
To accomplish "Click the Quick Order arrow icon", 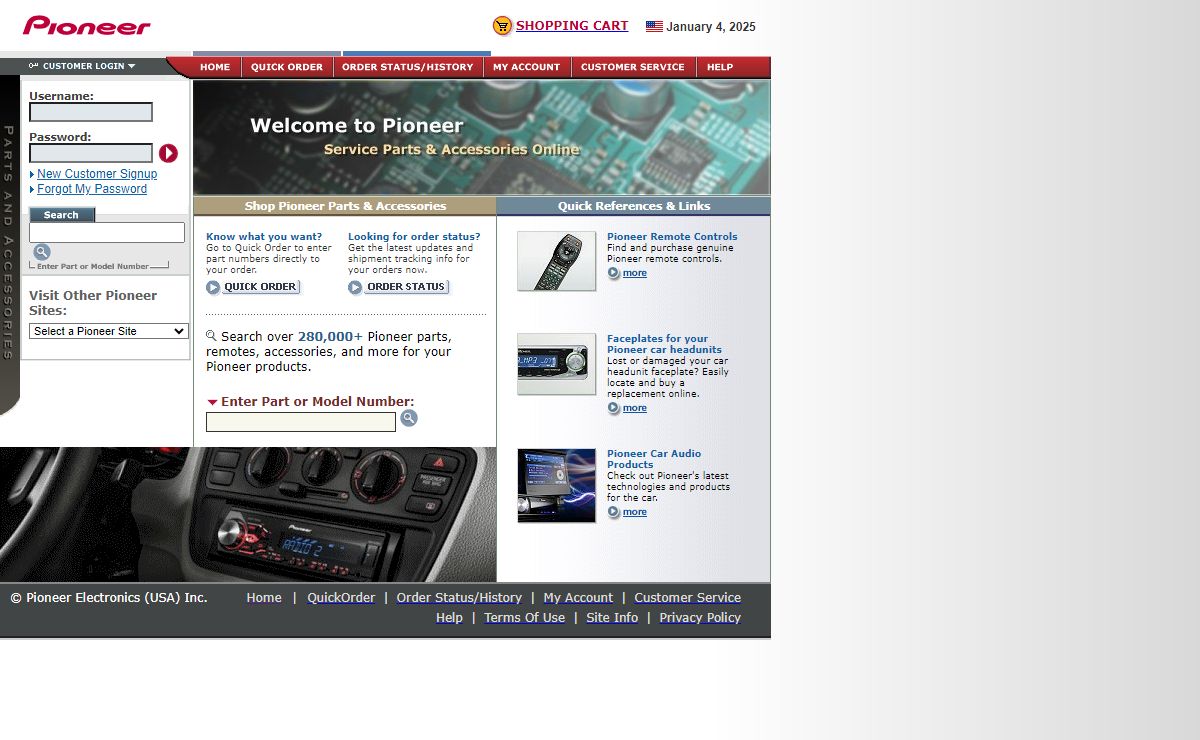I will coord(213,287).
